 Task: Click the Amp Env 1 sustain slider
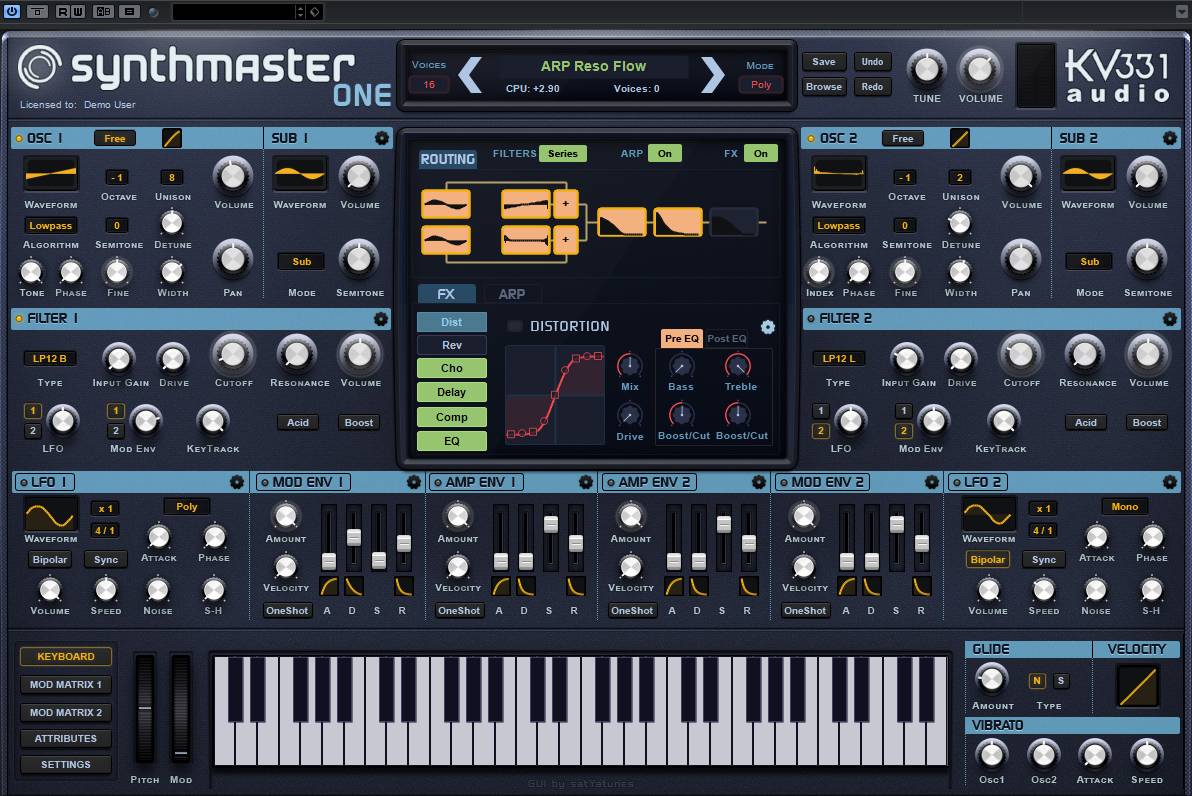click(x=550, y=524)
